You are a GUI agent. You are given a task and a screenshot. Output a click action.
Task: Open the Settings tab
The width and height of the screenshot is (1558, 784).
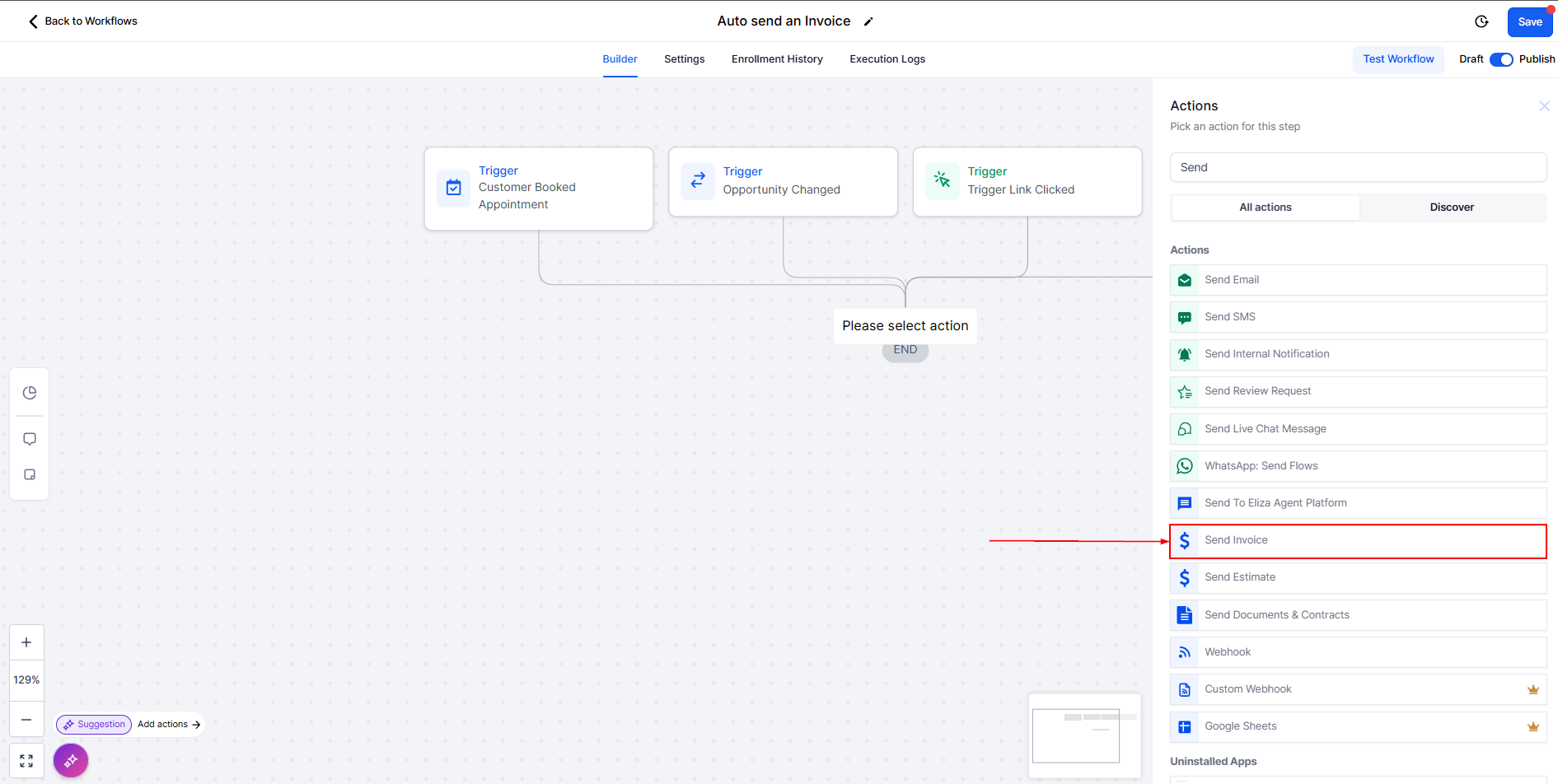685,59
